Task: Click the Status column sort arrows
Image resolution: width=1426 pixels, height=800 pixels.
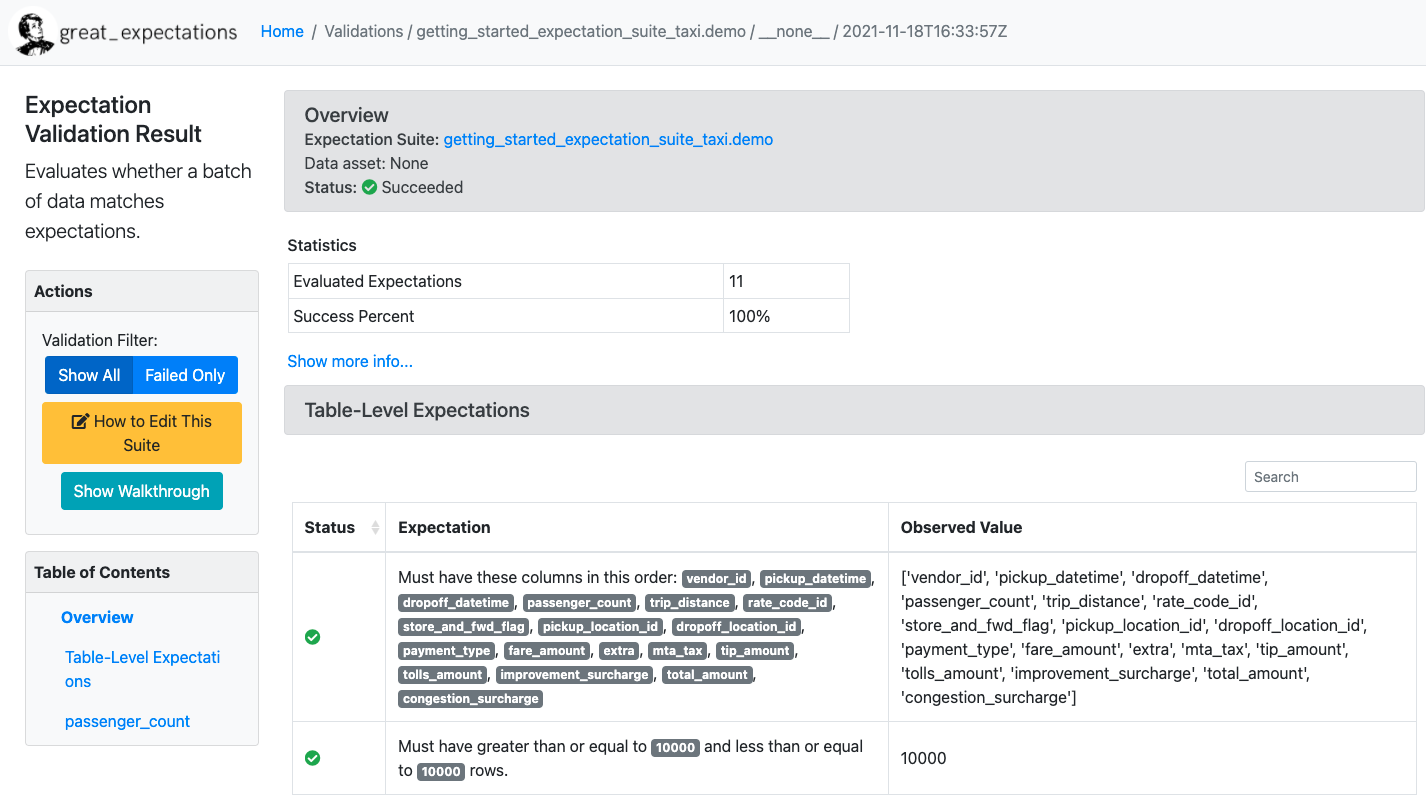Action: 375,528
